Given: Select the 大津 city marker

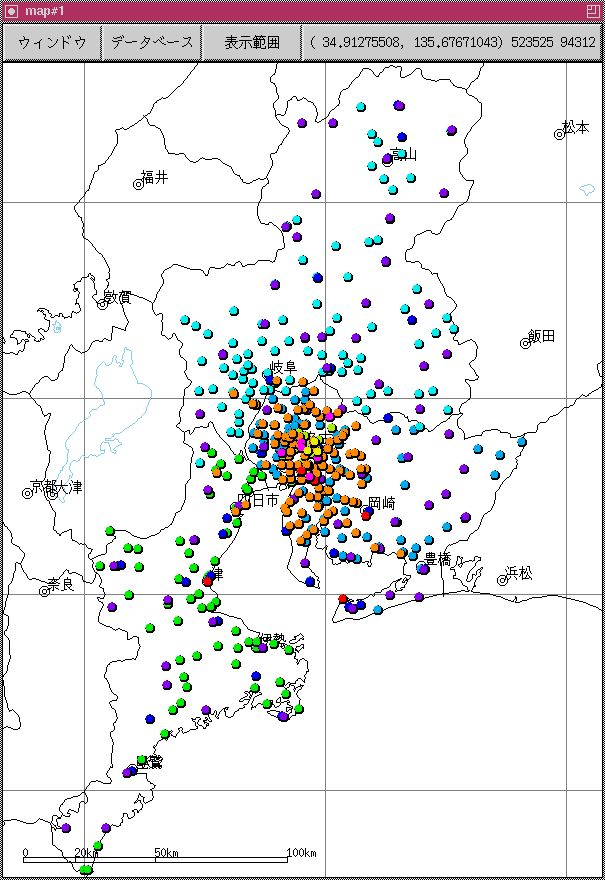Looking at the screenshot, I should (x=53, y=494).
